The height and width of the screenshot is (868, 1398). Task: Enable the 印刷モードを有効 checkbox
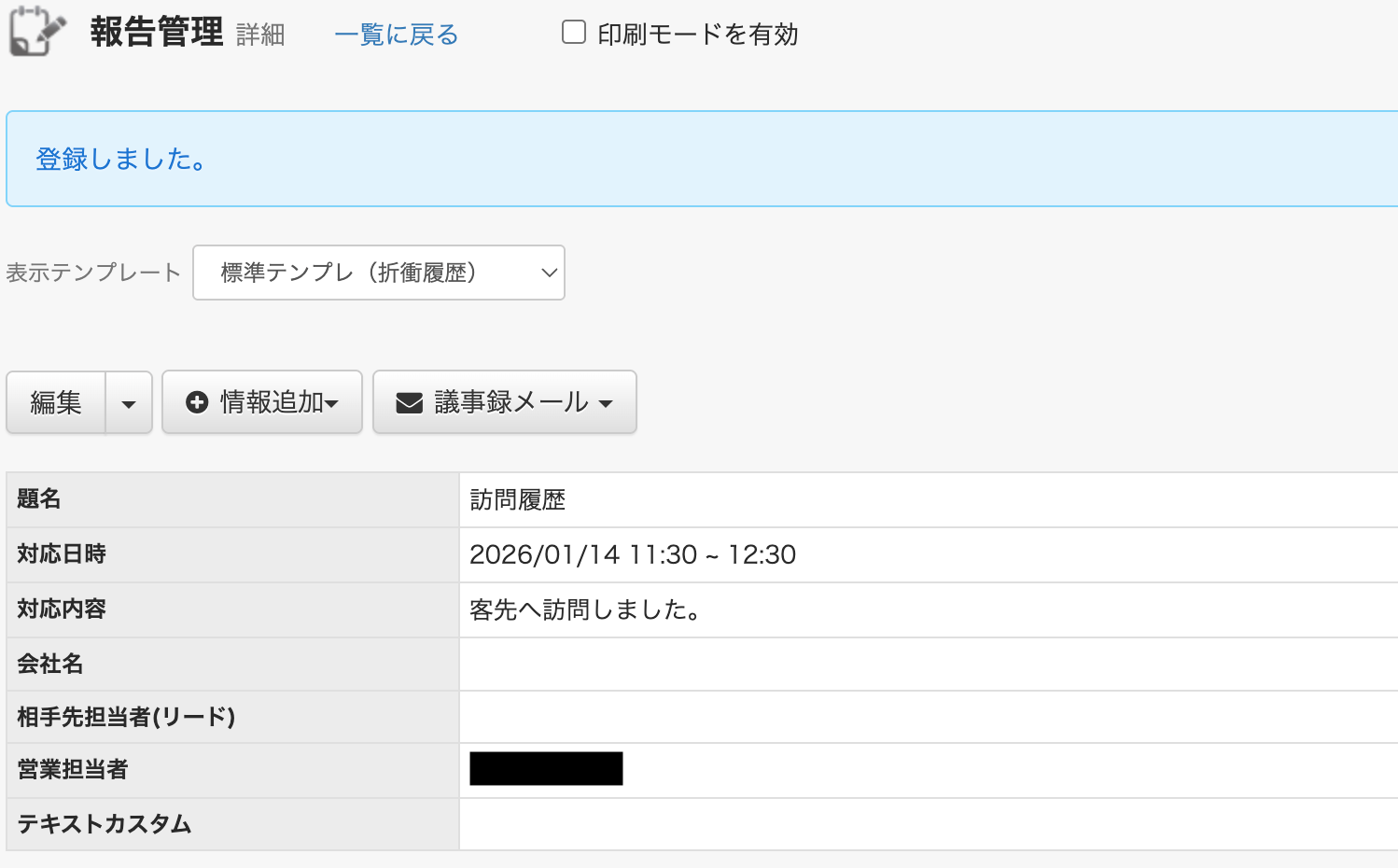click(574, 33)
